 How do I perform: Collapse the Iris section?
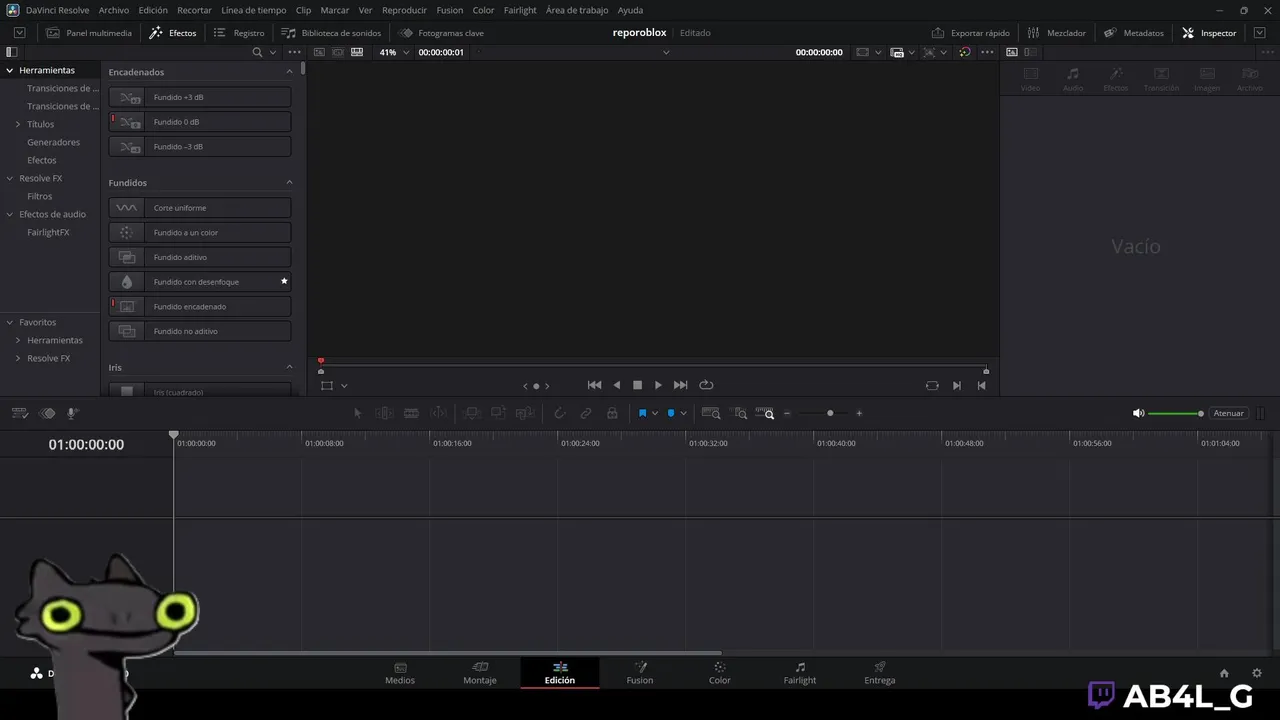290,367
